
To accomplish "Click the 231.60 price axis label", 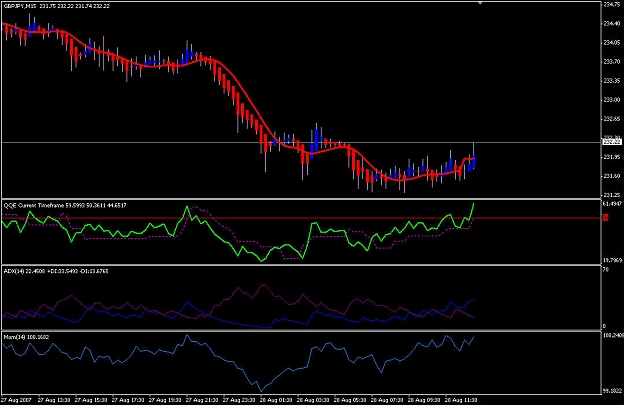I will [x=612, y=176].
